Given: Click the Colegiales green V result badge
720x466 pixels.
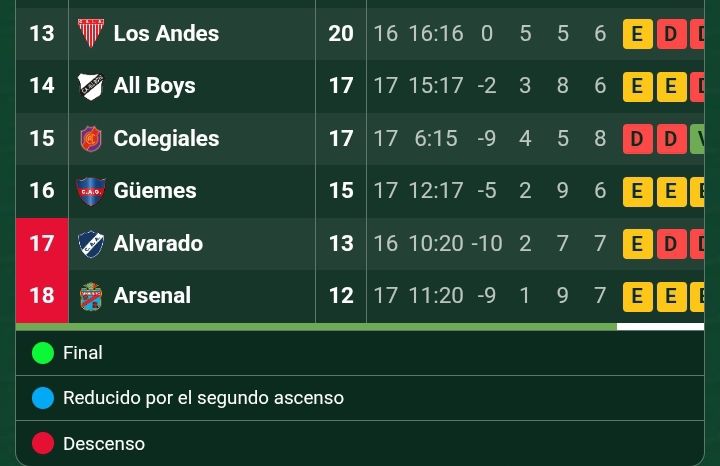Looking at the screenshot, I should [x=697, y=139].
